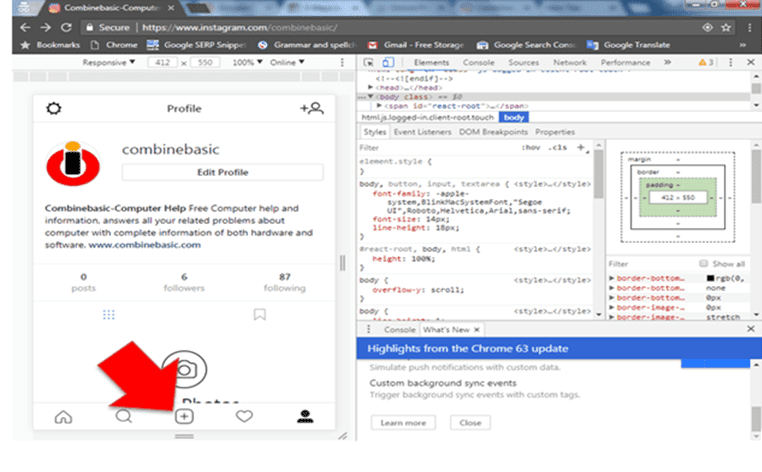Image resolution: width=762 pixels, height=472 pixels.
Task: Tap the new post plus icon
Action: (184, 416)
